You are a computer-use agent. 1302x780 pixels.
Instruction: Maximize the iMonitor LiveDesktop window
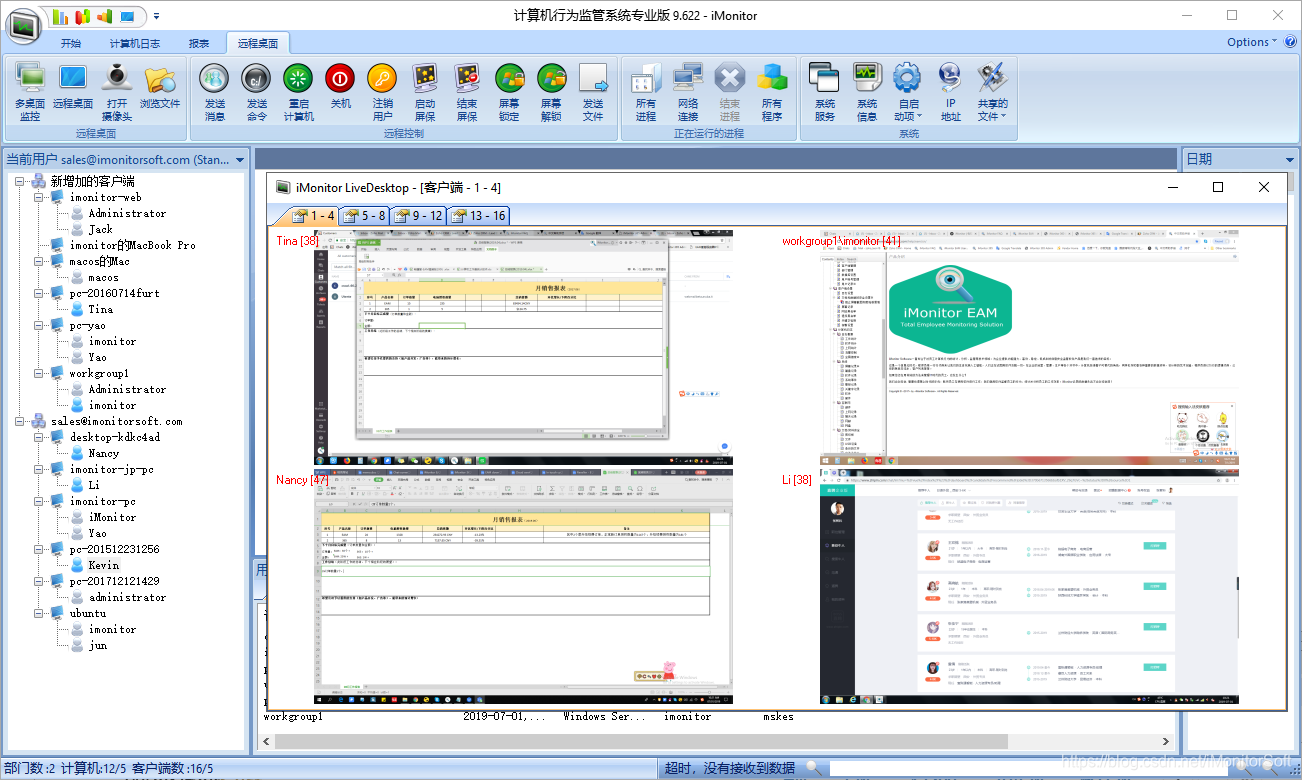1218,187
